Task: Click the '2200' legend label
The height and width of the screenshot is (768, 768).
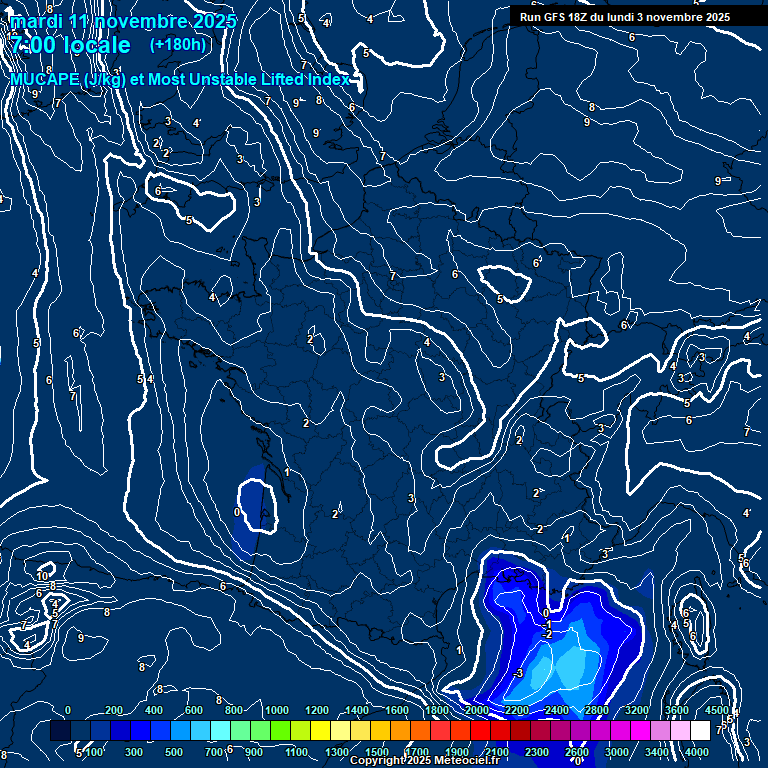Action: 517,710
